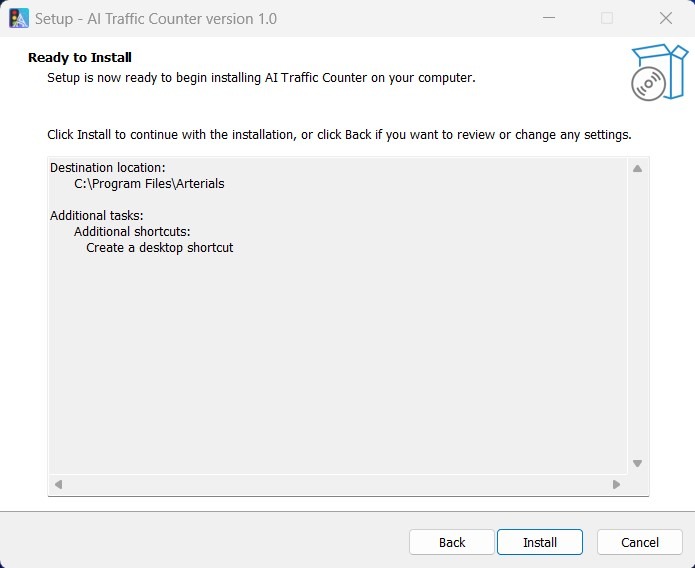The height and width of the screenshot is (568, 695).
Task: Go Back to review installation settings
Action: (452, 542)
